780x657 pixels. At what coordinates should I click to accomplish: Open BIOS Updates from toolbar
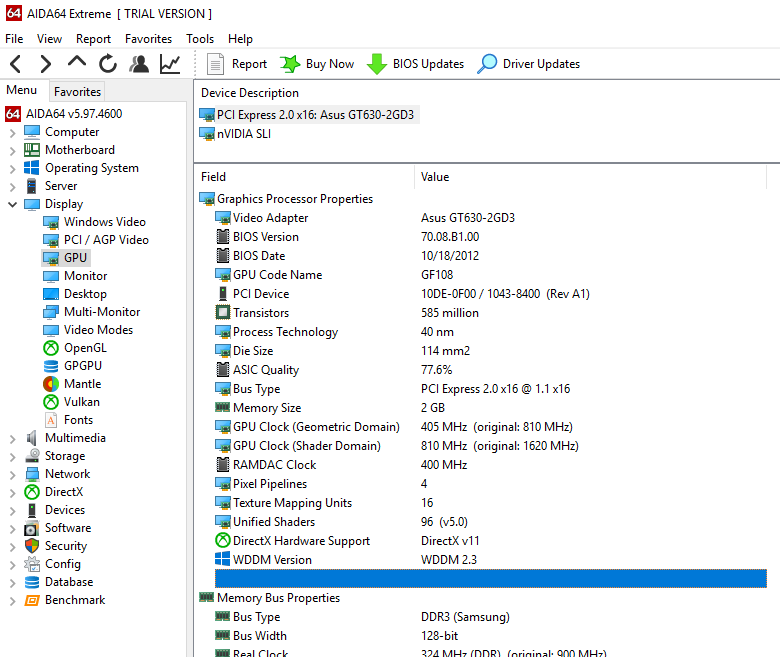click(x=416, y=64)
